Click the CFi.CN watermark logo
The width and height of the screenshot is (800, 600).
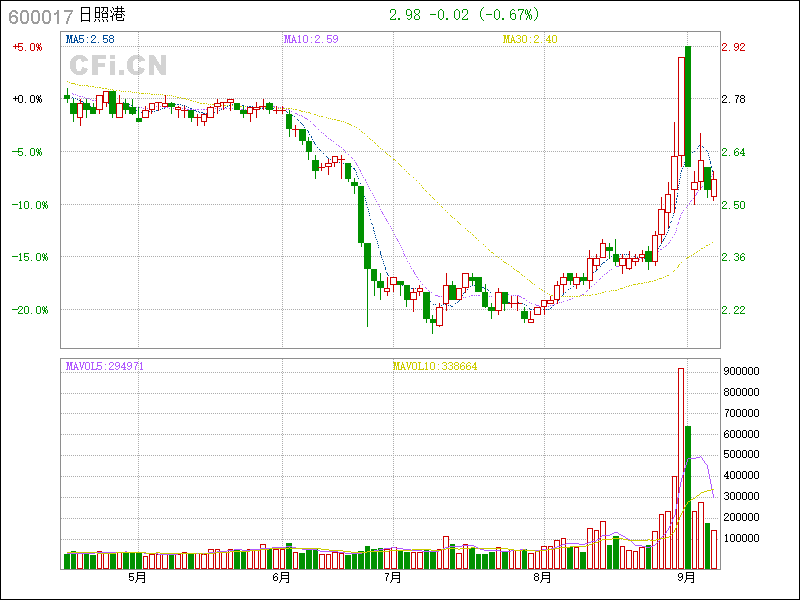tap(117, 66)
